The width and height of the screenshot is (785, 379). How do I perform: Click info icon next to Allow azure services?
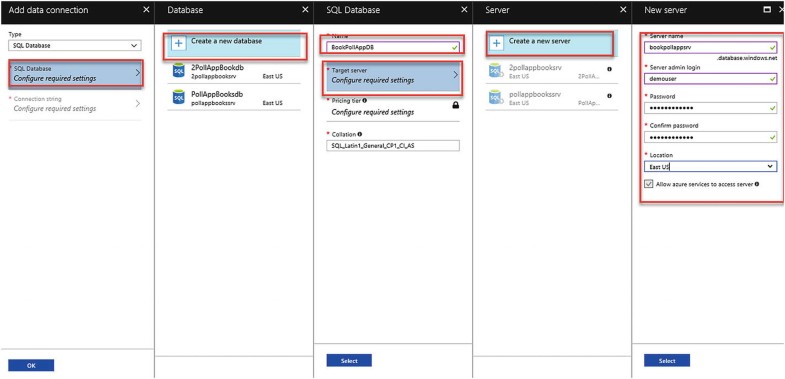tap(756, 184)
